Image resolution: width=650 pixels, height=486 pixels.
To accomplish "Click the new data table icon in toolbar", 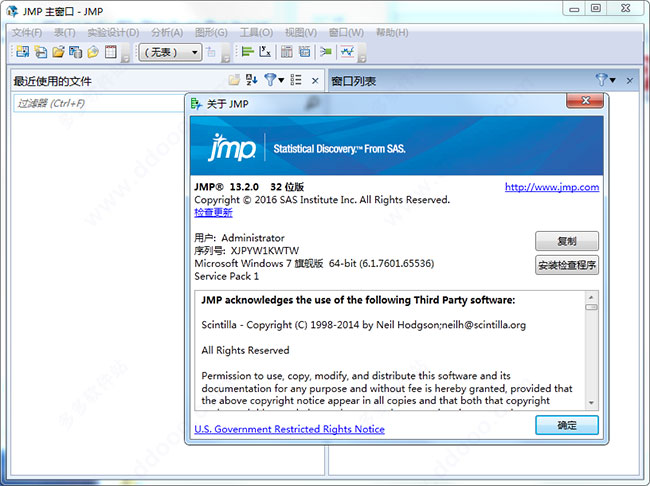I will 22,52.
